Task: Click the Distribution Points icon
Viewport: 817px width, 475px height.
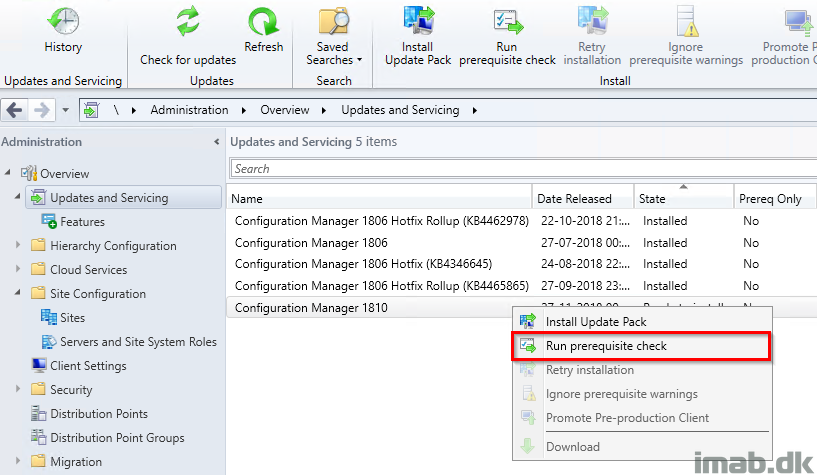Action: coord(39,413)
